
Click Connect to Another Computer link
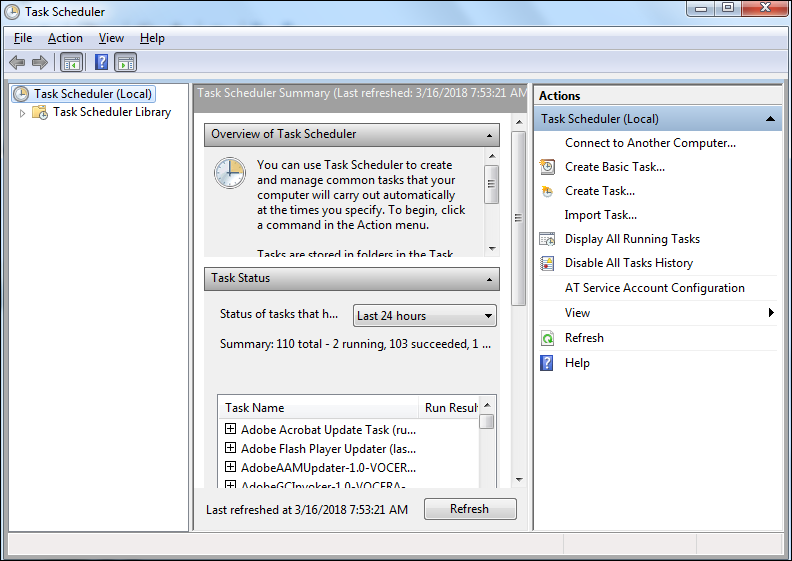650,143
